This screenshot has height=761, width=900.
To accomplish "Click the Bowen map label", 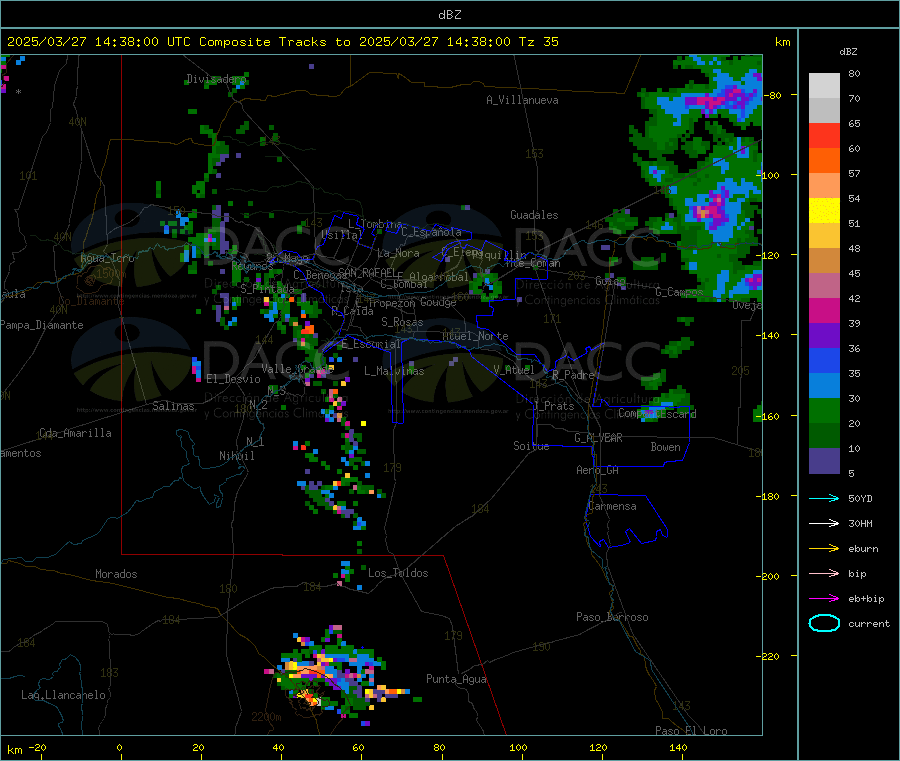I will click(665, 447).
